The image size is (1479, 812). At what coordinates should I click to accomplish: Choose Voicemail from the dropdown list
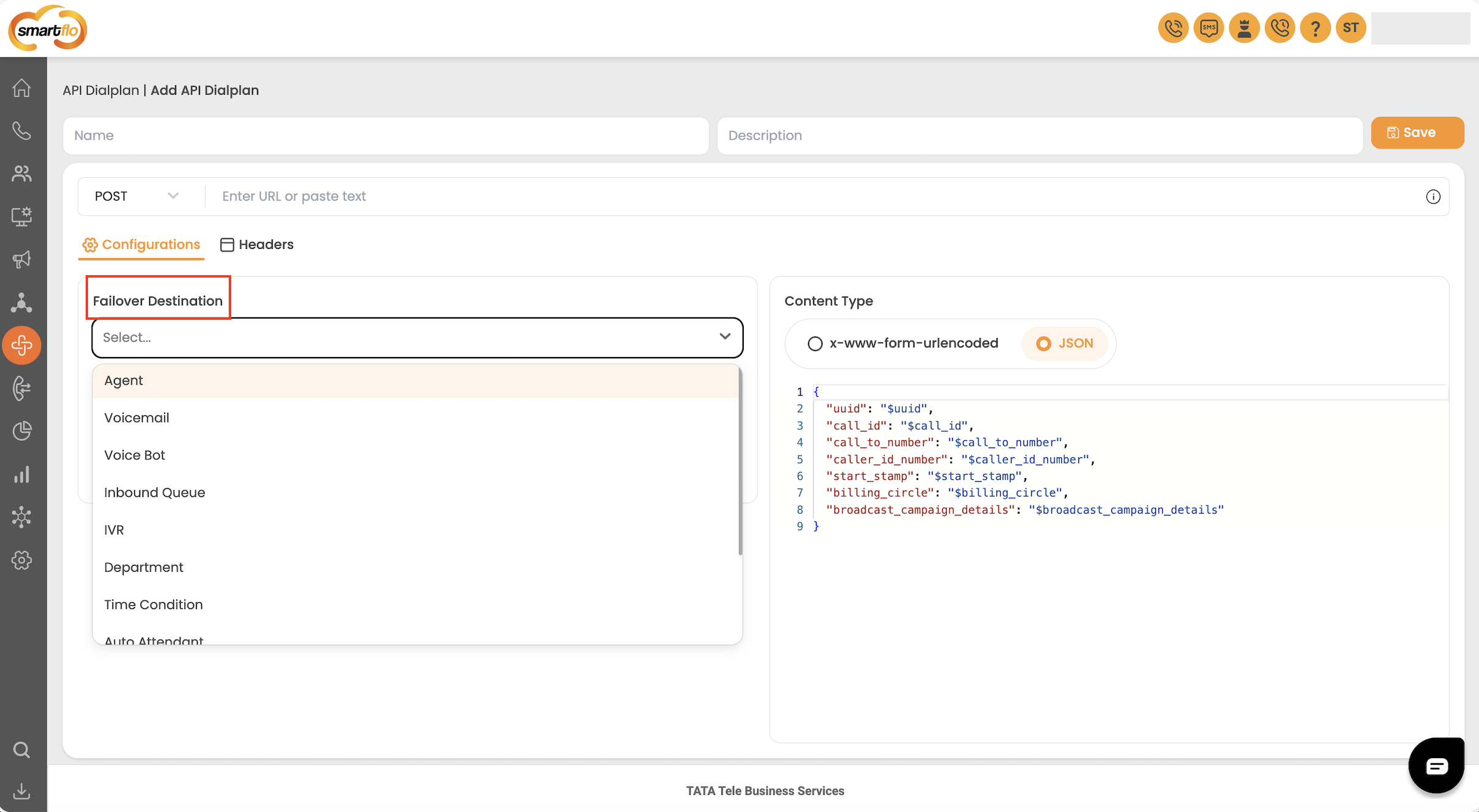(x=416, y=418)
